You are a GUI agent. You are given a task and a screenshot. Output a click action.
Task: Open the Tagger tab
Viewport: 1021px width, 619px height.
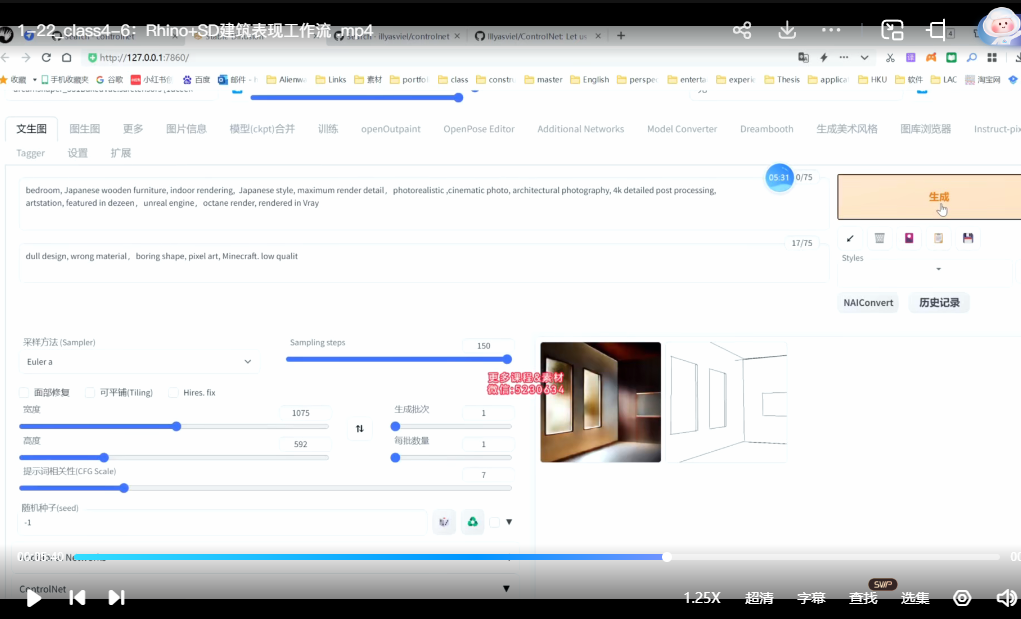tap(31, 153)
